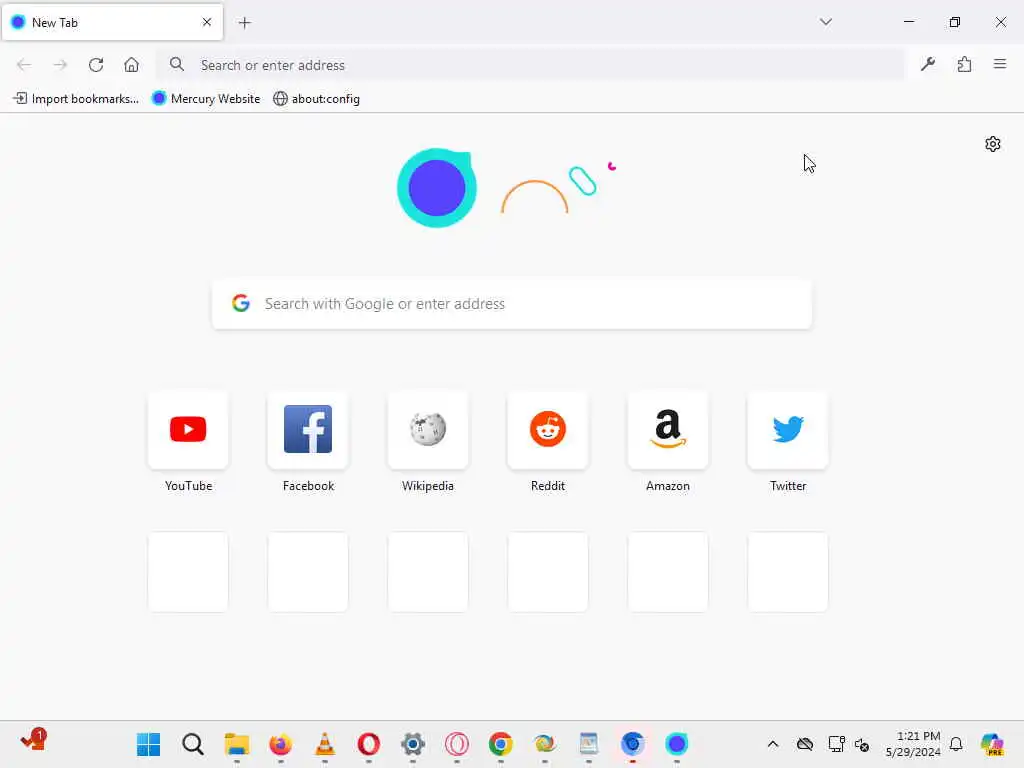
Task: Open the about:config bookmark
Action: pyautogui.click(x=316, y=99)
